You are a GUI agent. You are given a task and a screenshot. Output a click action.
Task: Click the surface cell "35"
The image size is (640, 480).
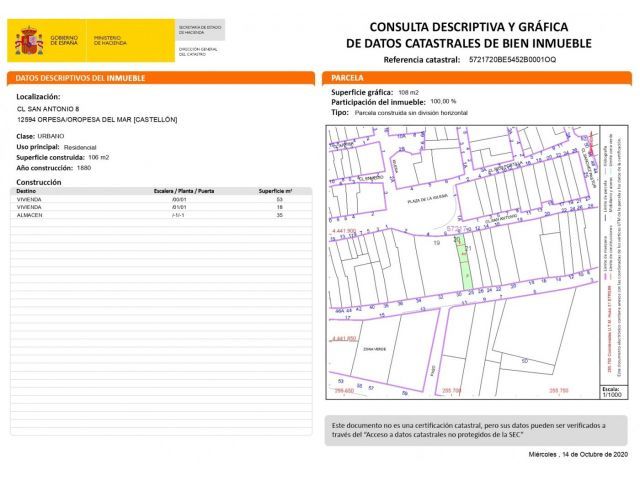pos(280,215)
